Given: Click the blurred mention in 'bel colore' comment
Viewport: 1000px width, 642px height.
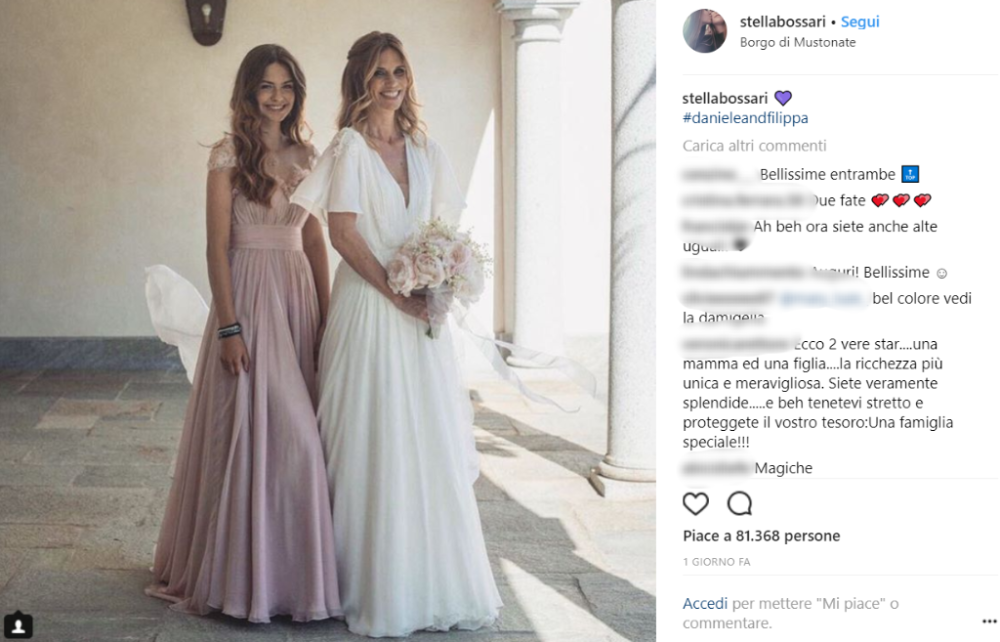Looking at the screenshot, I should coord(823,298).
